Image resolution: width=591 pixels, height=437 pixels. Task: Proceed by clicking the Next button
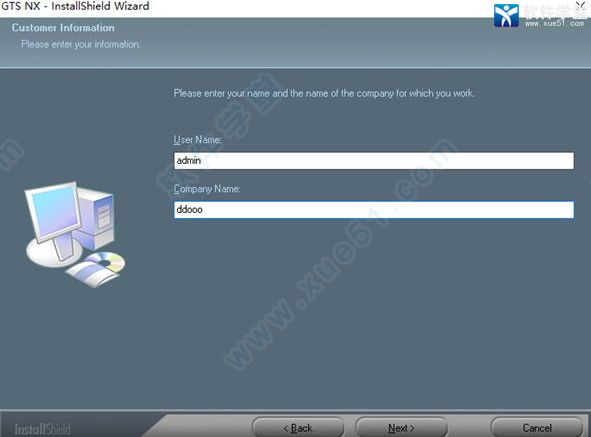pyautogui.click(x=401, y=428)
